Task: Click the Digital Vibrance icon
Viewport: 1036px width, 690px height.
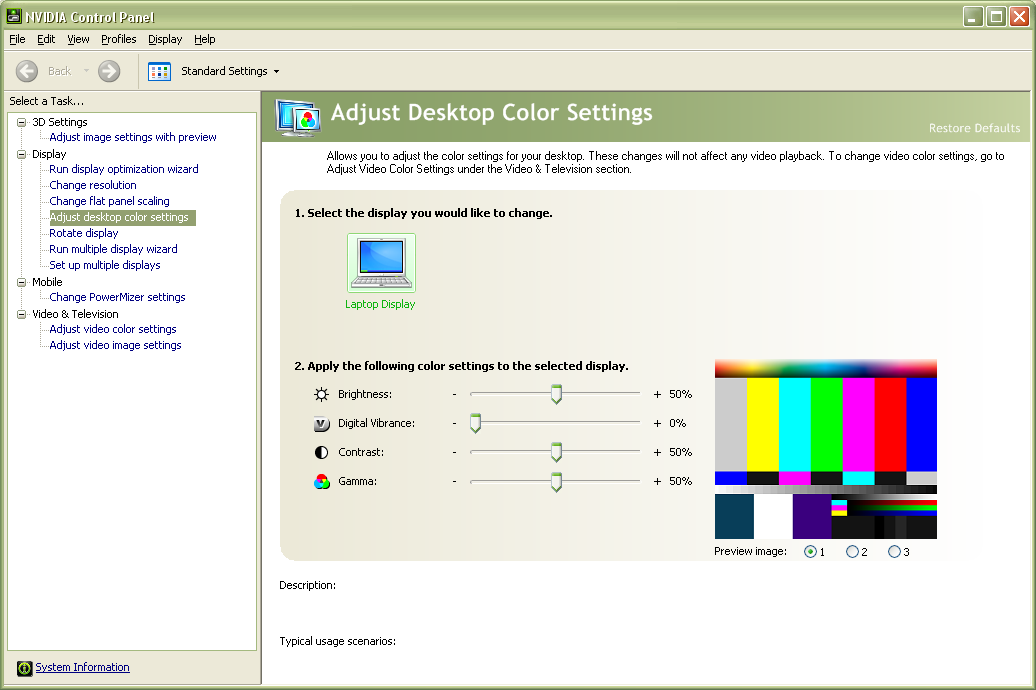Action: [x=321, y=424]
